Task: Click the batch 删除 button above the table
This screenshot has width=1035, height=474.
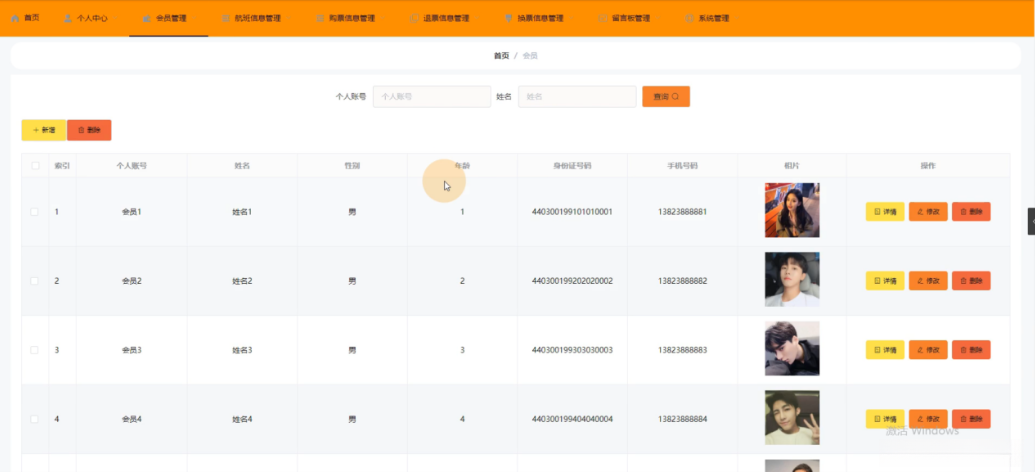Action: pos(89,130)
